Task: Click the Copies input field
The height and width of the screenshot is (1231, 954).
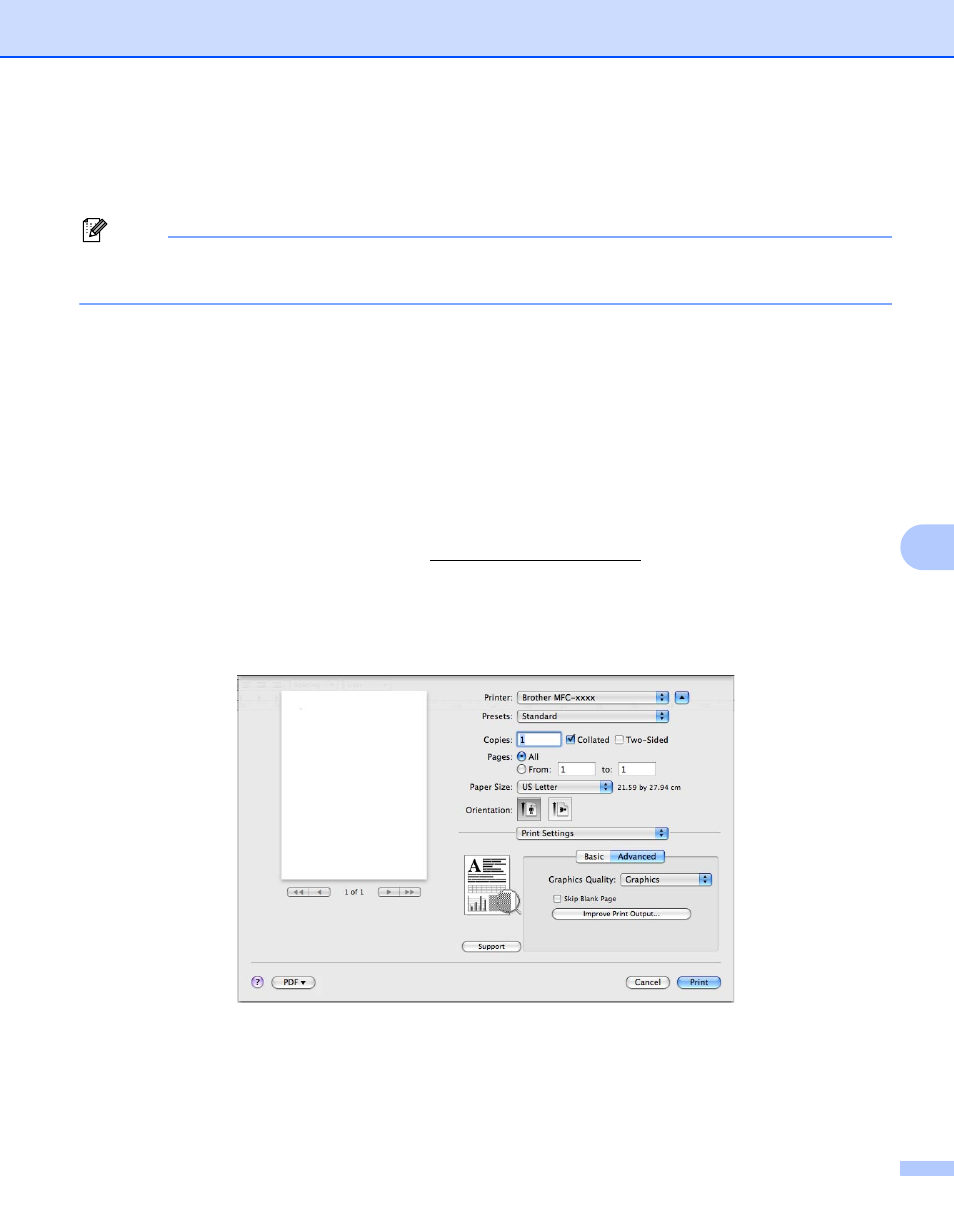Action: [x=538, y=740]
